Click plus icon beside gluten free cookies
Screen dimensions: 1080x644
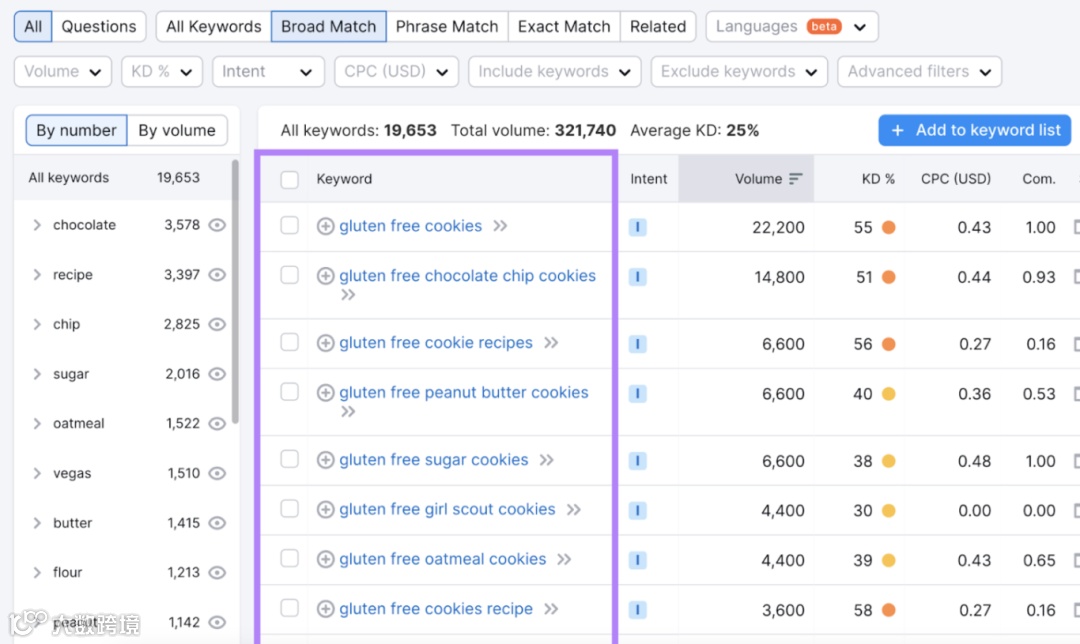pyautogui.click(x=325, y=227)
